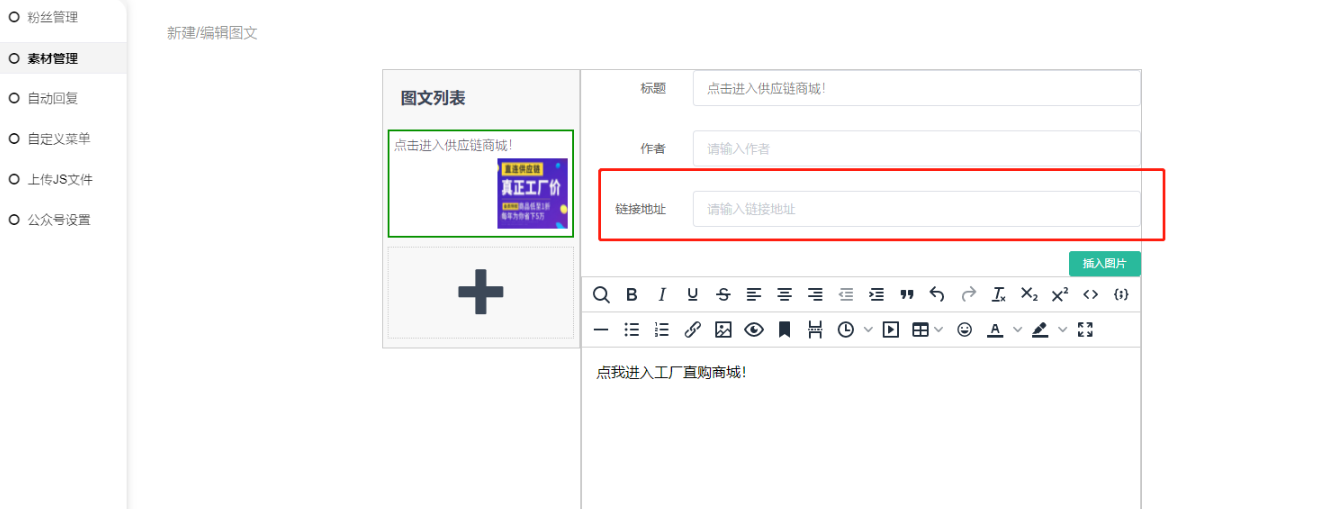Select 自定义菜单 from the sidebar
This screenshot has height=509, width=1327.
point(58,139)
